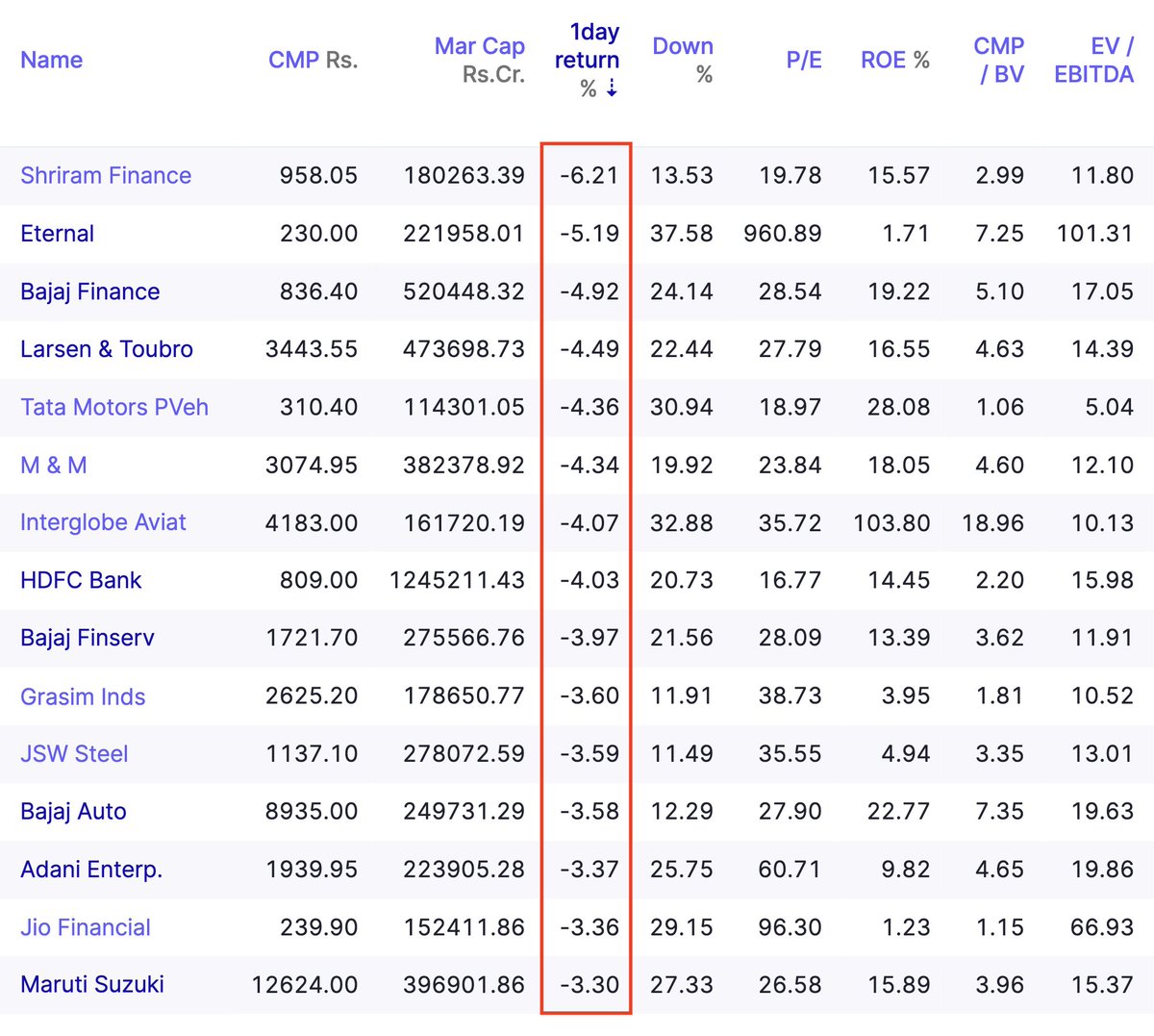Sort by P/E column header
The height and width of the screenshot is (1036, 1154).
pos(804,60)
